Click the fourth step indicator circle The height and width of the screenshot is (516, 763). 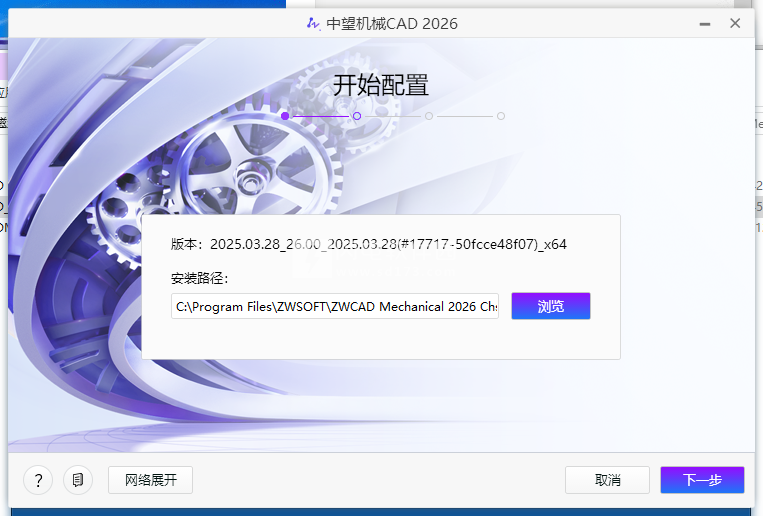[501, 116]
